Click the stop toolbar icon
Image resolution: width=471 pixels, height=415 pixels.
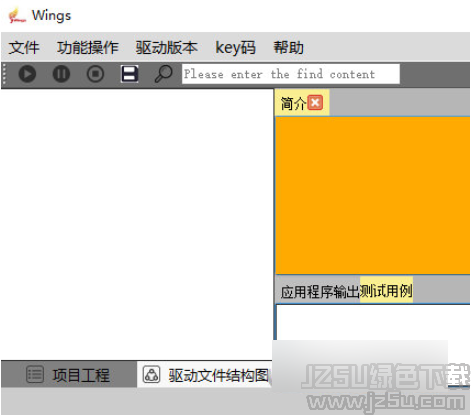point(95,74)
